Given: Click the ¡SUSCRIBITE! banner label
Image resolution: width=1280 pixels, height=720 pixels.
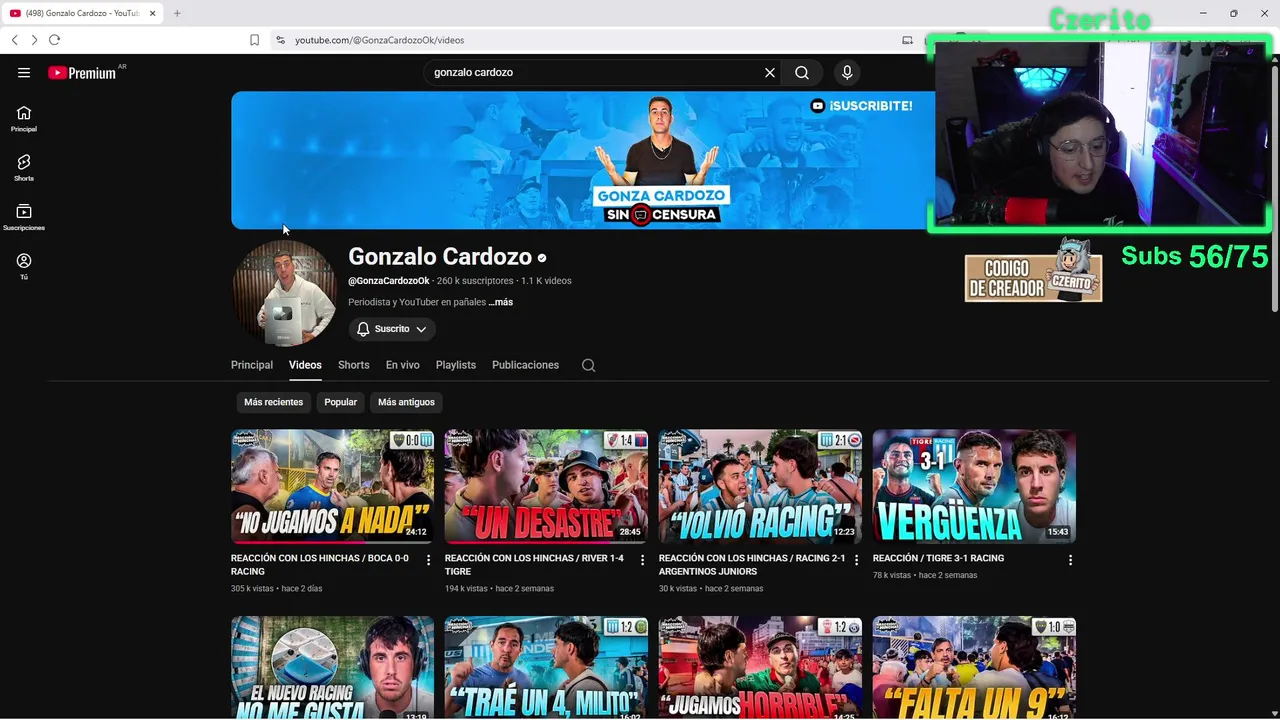Looking at the screenshot, I should [x=861, y=106].
